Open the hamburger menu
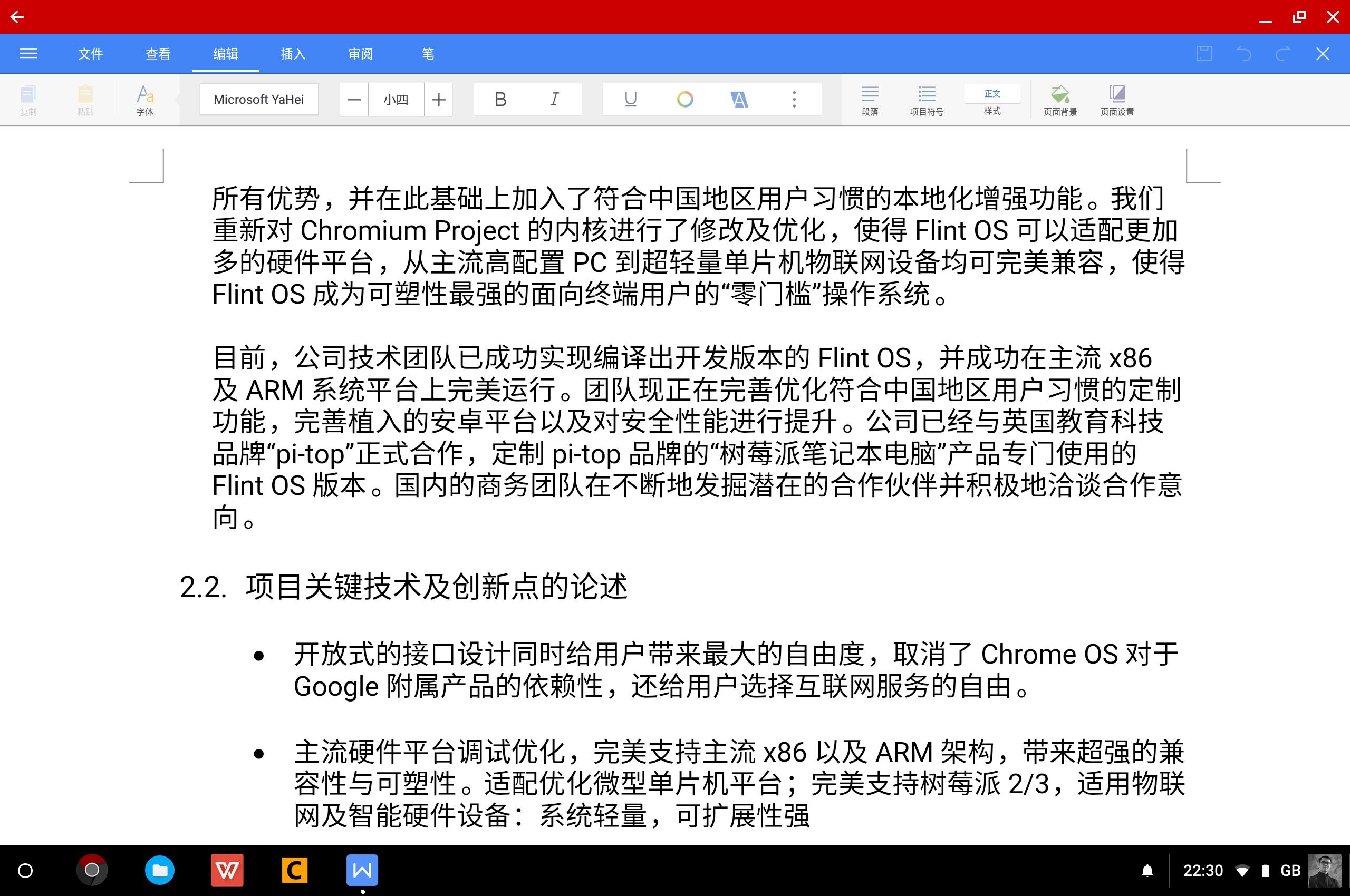The width and height of the screenshot is (1350, 896). [28, 54]
